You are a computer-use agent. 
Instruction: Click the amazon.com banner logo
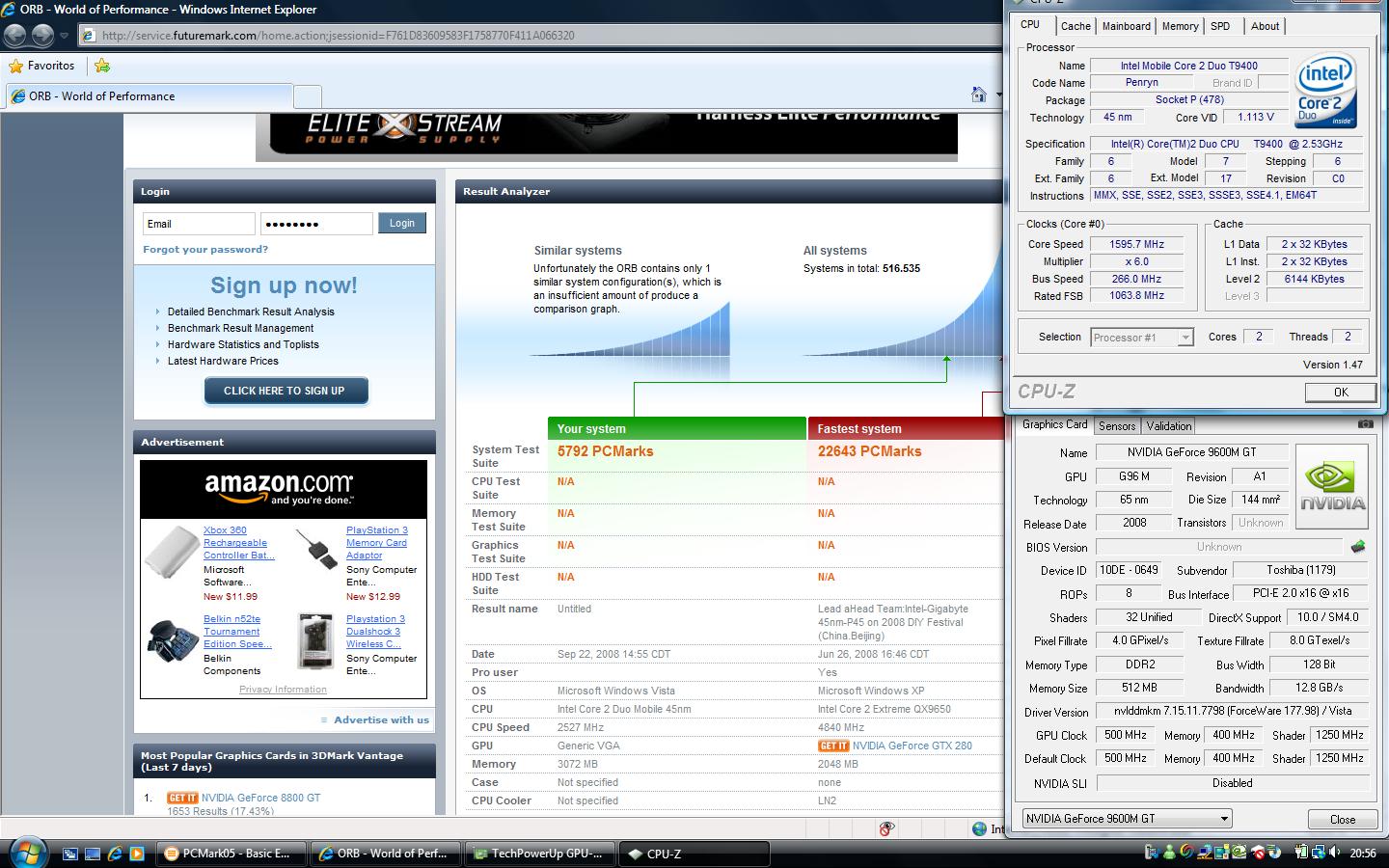(x=279, y=488)
